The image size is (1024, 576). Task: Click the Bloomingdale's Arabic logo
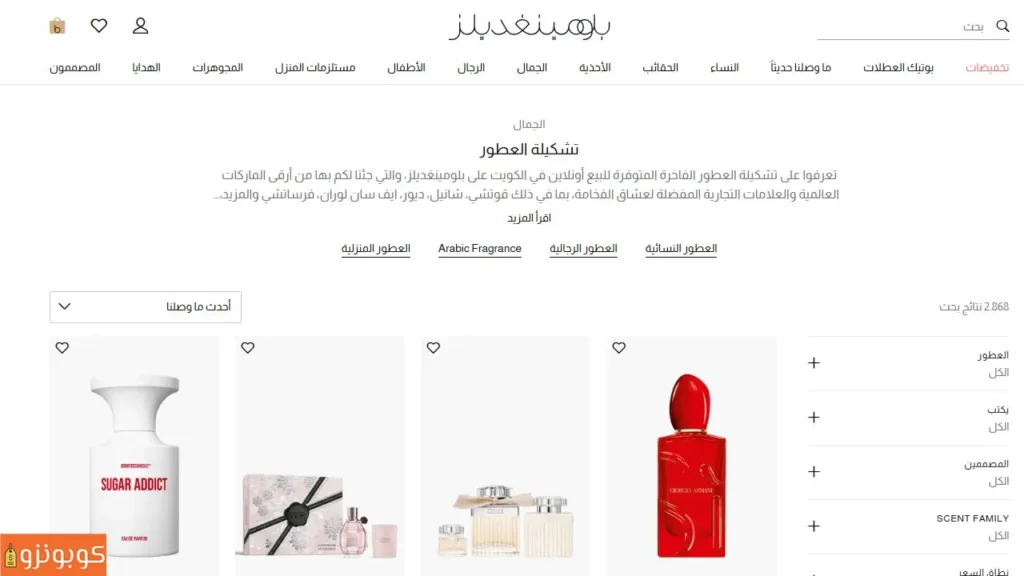click(529, 26)
